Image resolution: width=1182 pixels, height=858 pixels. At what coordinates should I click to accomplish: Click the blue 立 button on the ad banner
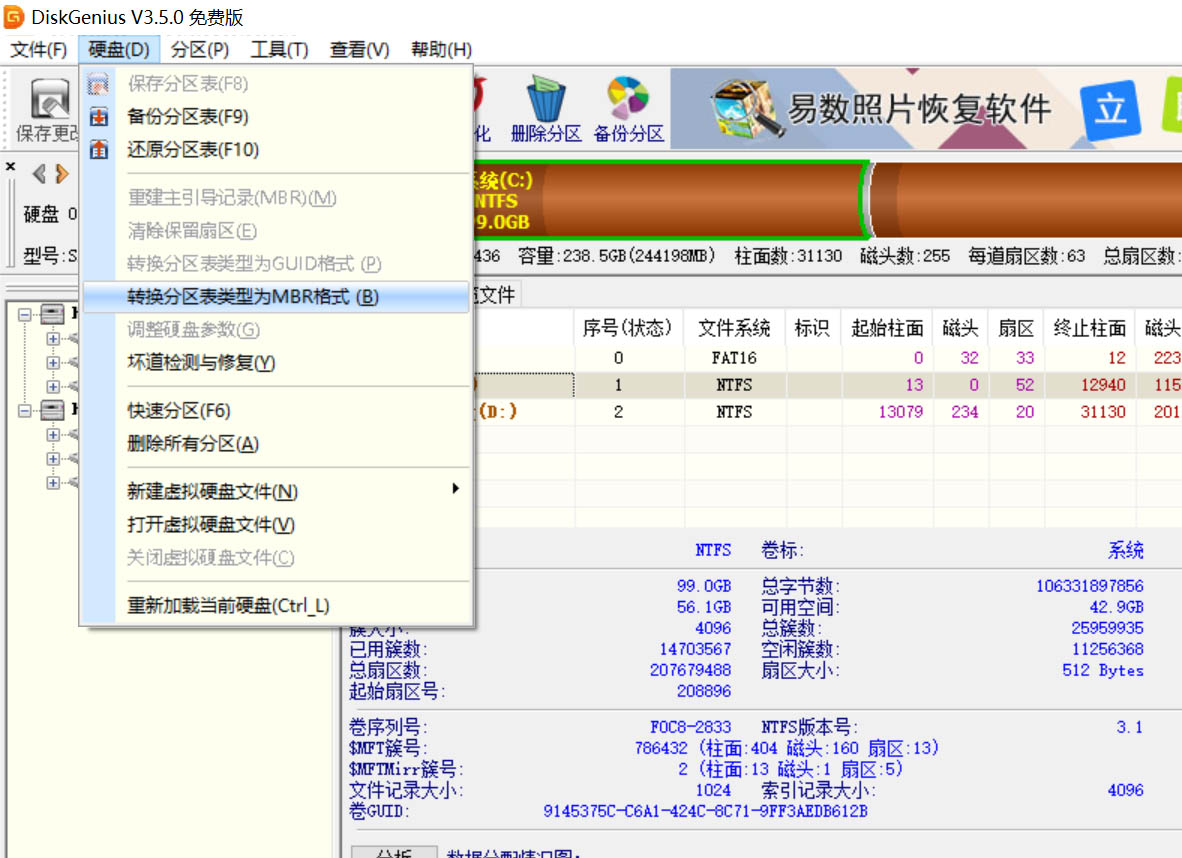click(x=1111, y=111)
